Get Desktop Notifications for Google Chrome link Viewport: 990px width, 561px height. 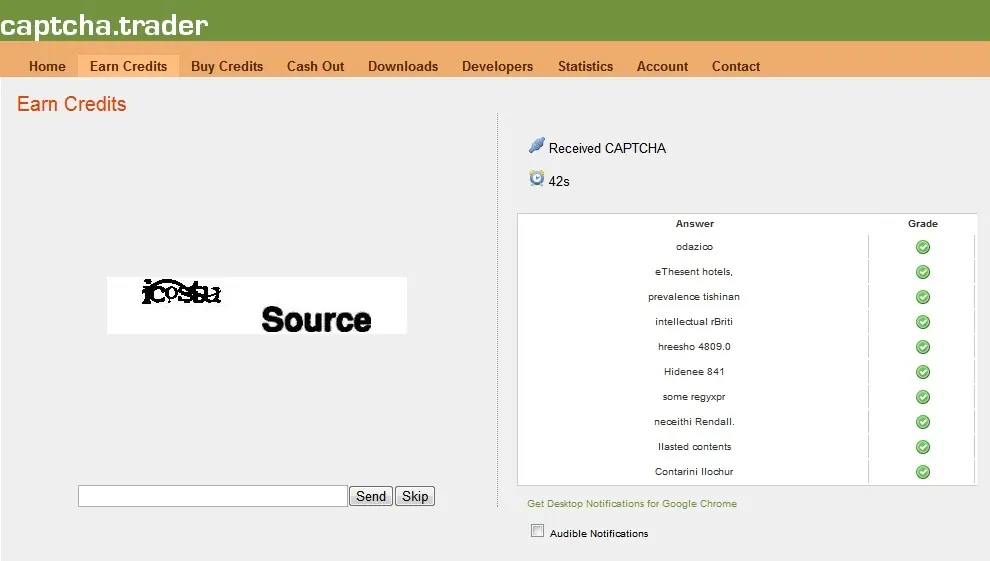[x=632, y=504]
